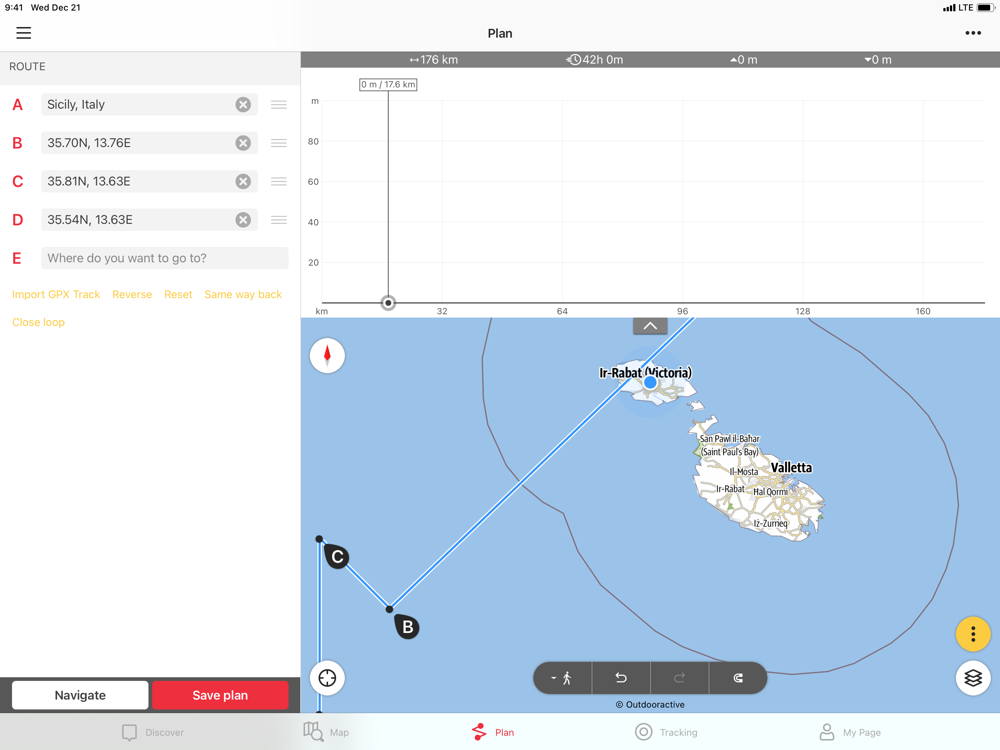Click Import GPX Track link
This screenshot has height=750, width=1000.
[56, 294]
